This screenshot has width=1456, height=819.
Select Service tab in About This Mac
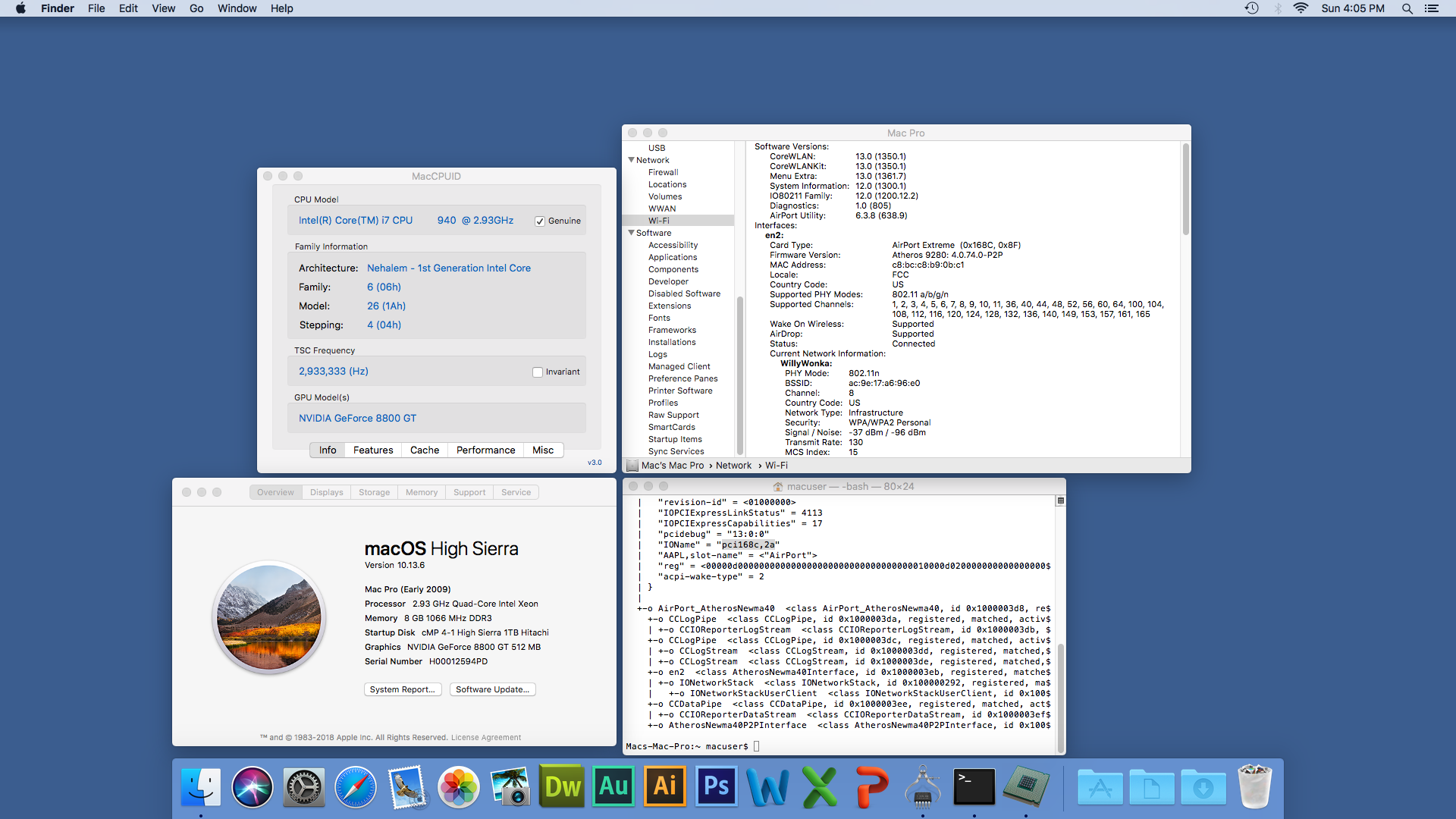click(x=516, y=492)
